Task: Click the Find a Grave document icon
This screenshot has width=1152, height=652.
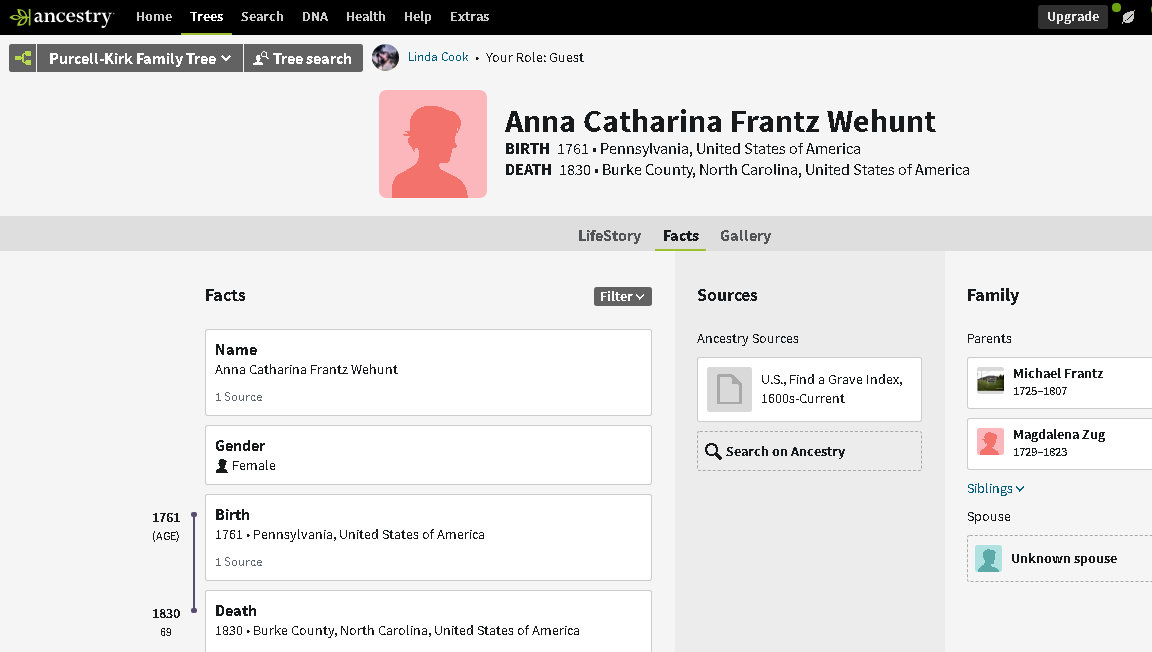Action: [x=729, y=389]
